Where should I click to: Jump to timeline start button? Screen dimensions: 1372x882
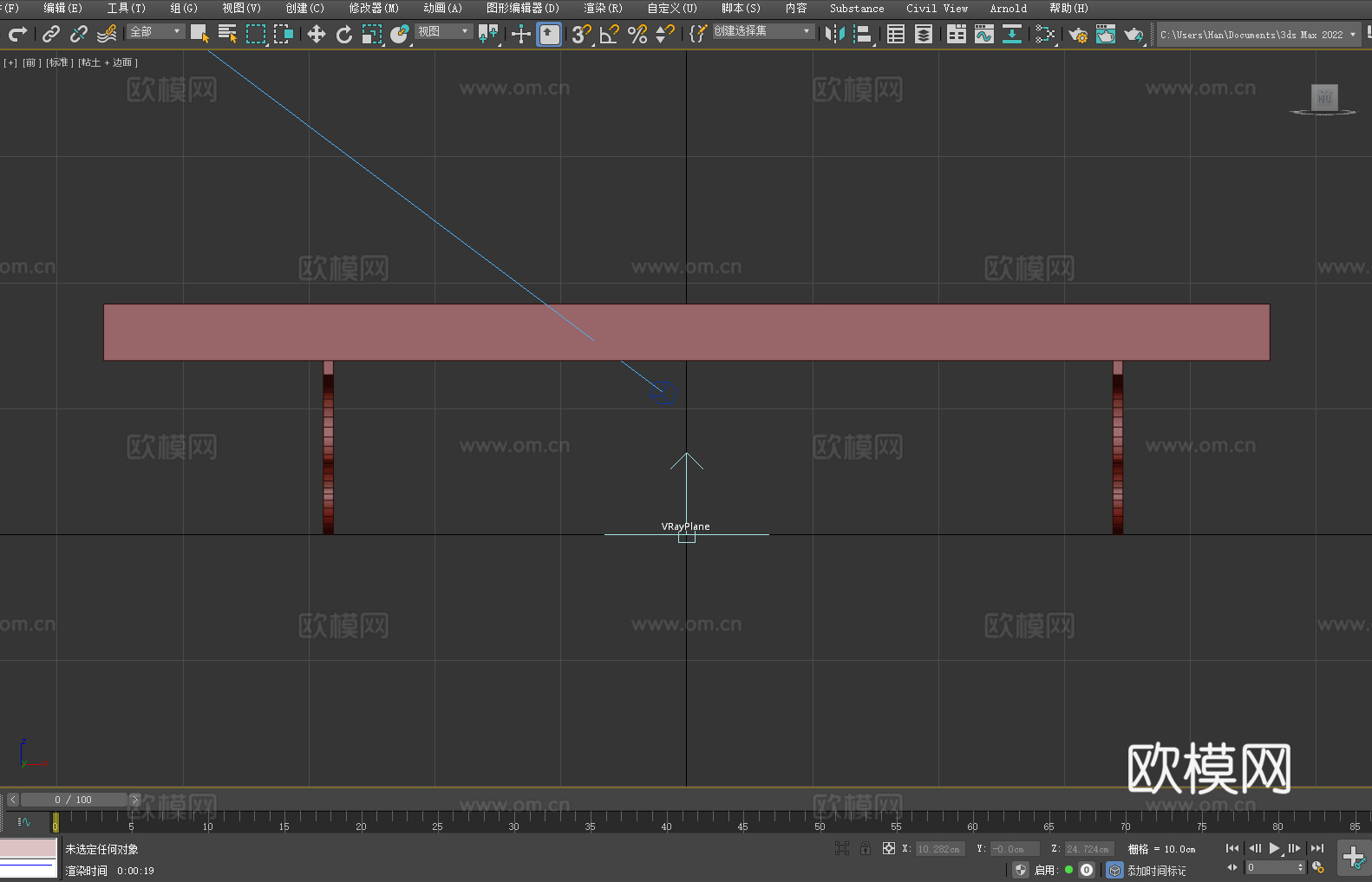click(x=1232, y=848)
